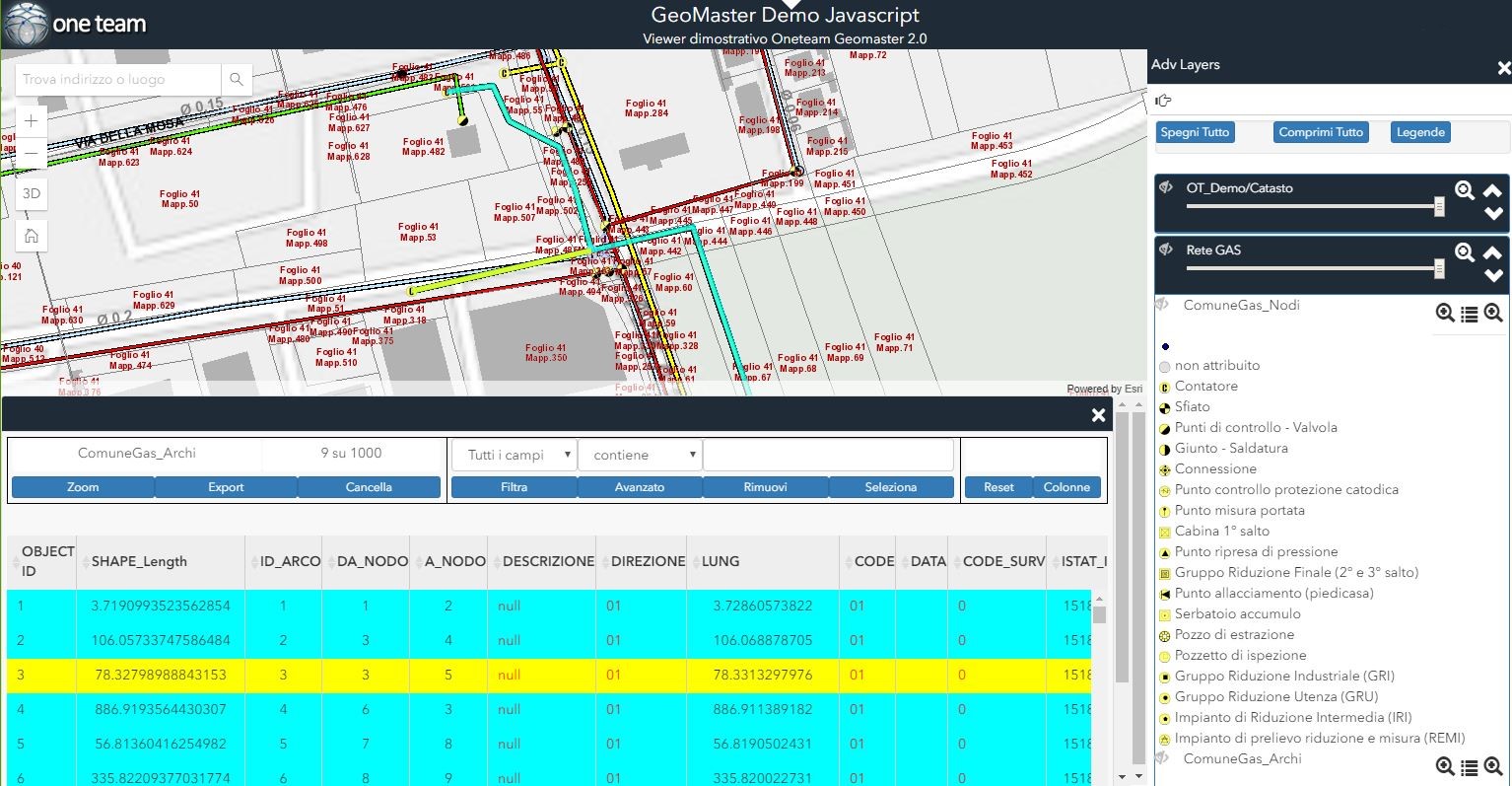Screen dimensions: 1512x786
Task: Click first magnifier icon of ComuneGas_Nodi
Action: tap(1445, 313)
